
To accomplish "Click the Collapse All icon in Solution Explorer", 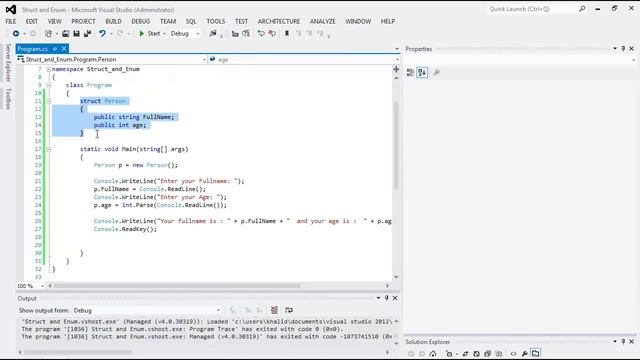I will click(x=487, y=353).
